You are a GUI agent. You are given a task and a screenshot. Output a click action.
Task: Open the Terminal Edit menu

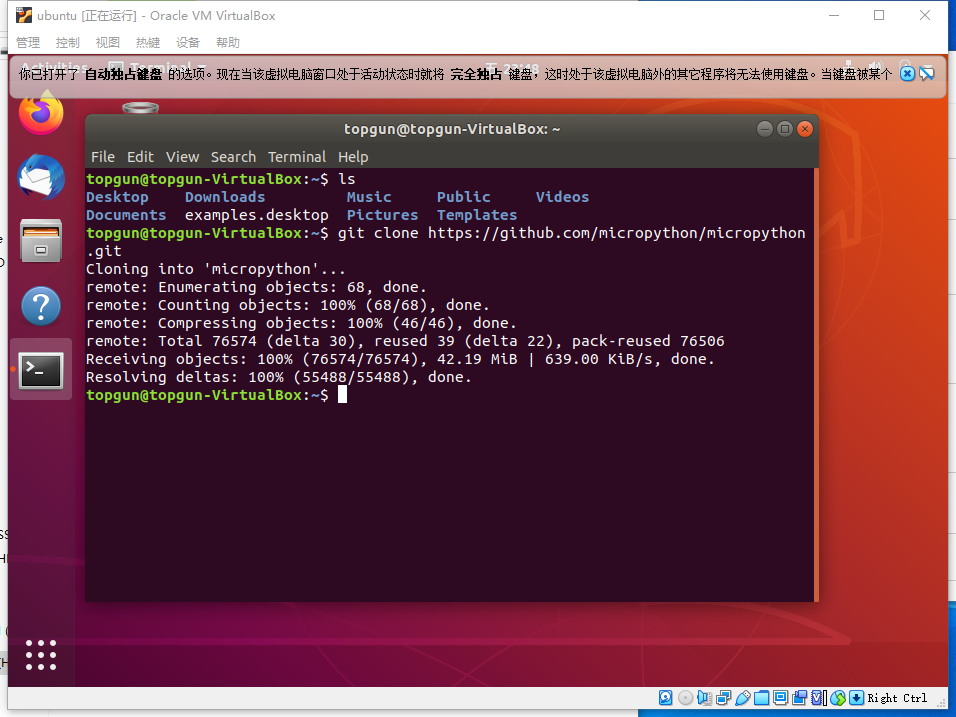click(x=140, y=157)
